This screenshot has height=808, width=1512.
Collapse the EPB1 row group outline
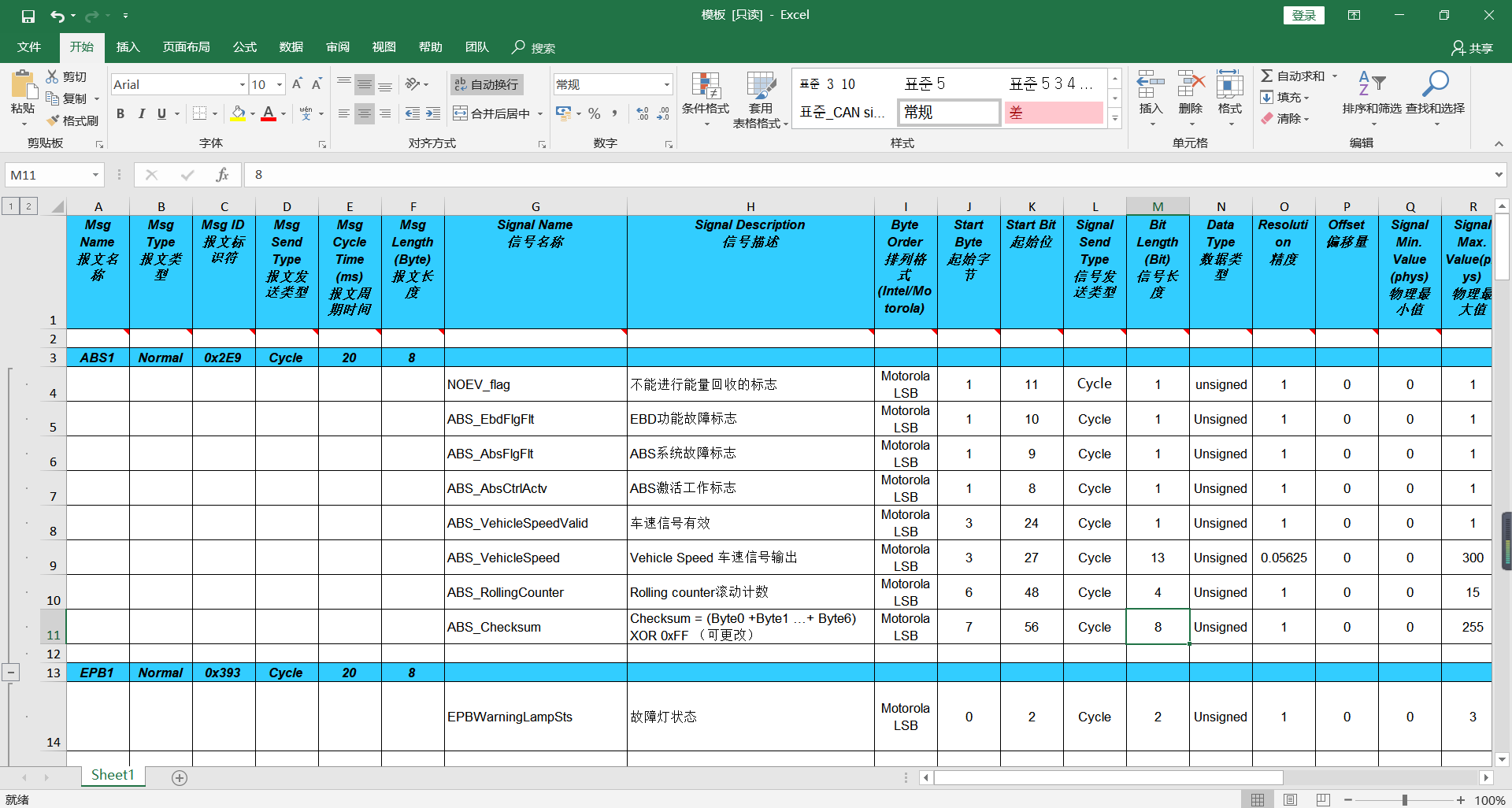pos(11,672)
